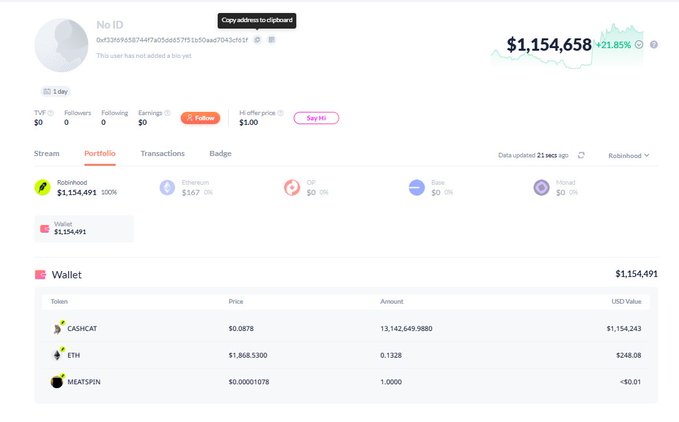Copy wallet address to clipboard icon
This screenshot has width=679, height=422.
(257, 40)
